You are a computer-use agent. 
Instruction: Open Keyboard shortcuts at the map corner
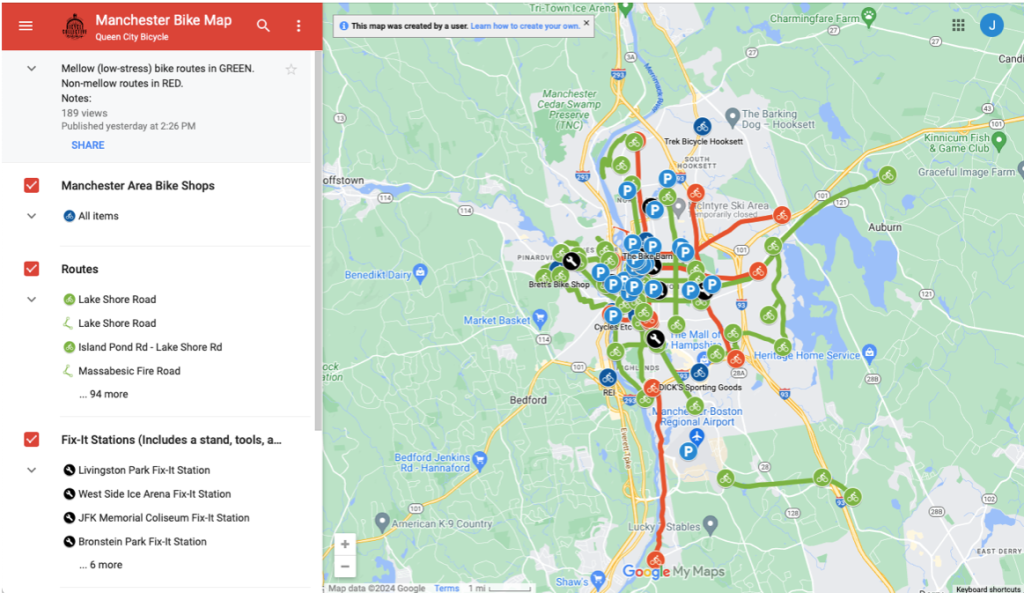pyautogui.click(x=987, y=589)
